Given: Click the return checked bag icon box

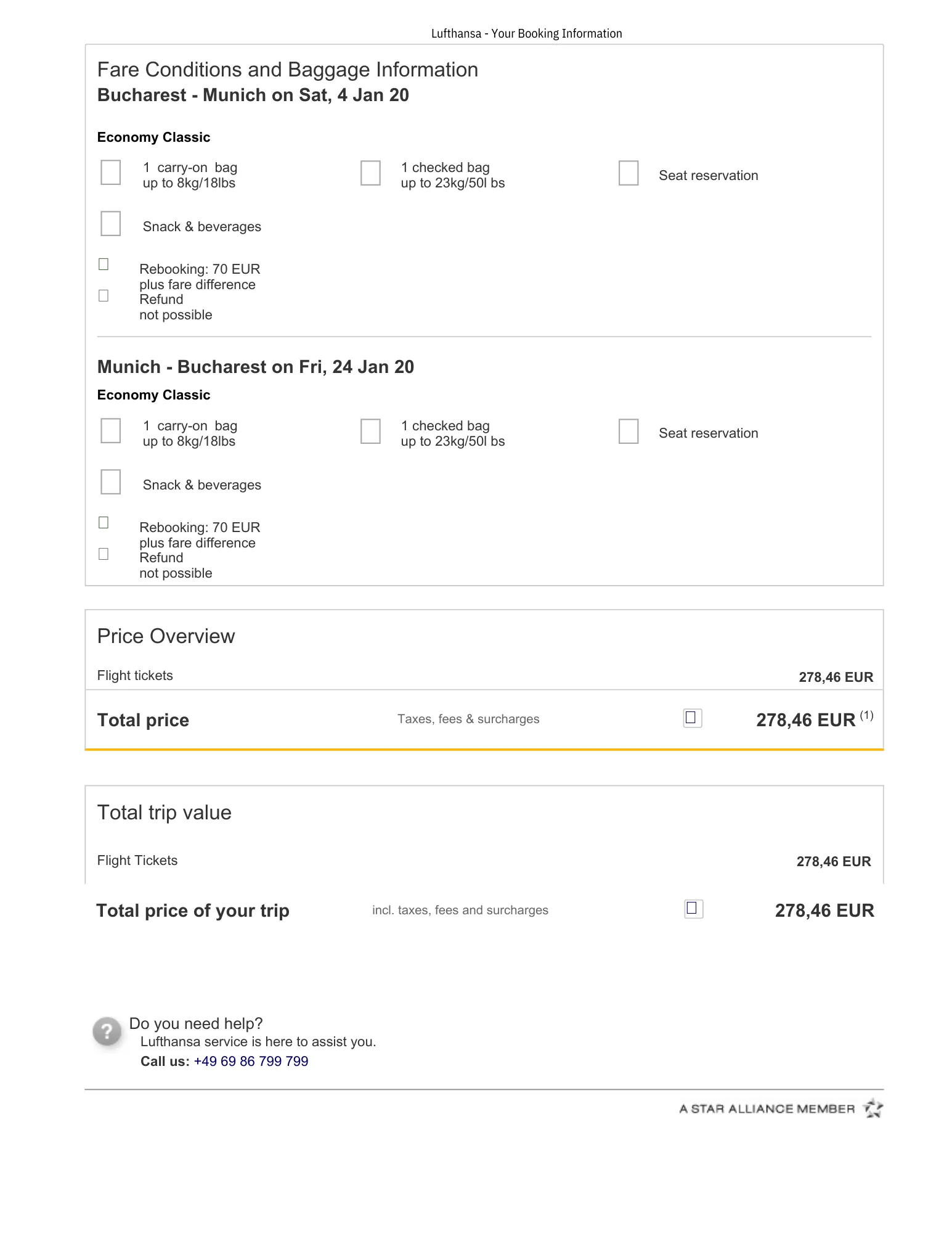Looking at the screenshot, I should pyautogui.click(x=370, y=432).
